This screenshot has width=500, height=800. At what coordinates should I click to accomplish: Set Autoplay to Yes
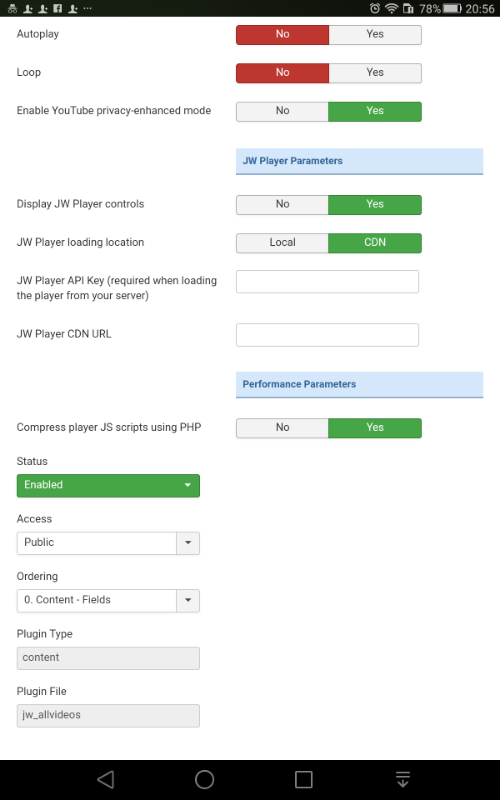(x=375, y=35)
